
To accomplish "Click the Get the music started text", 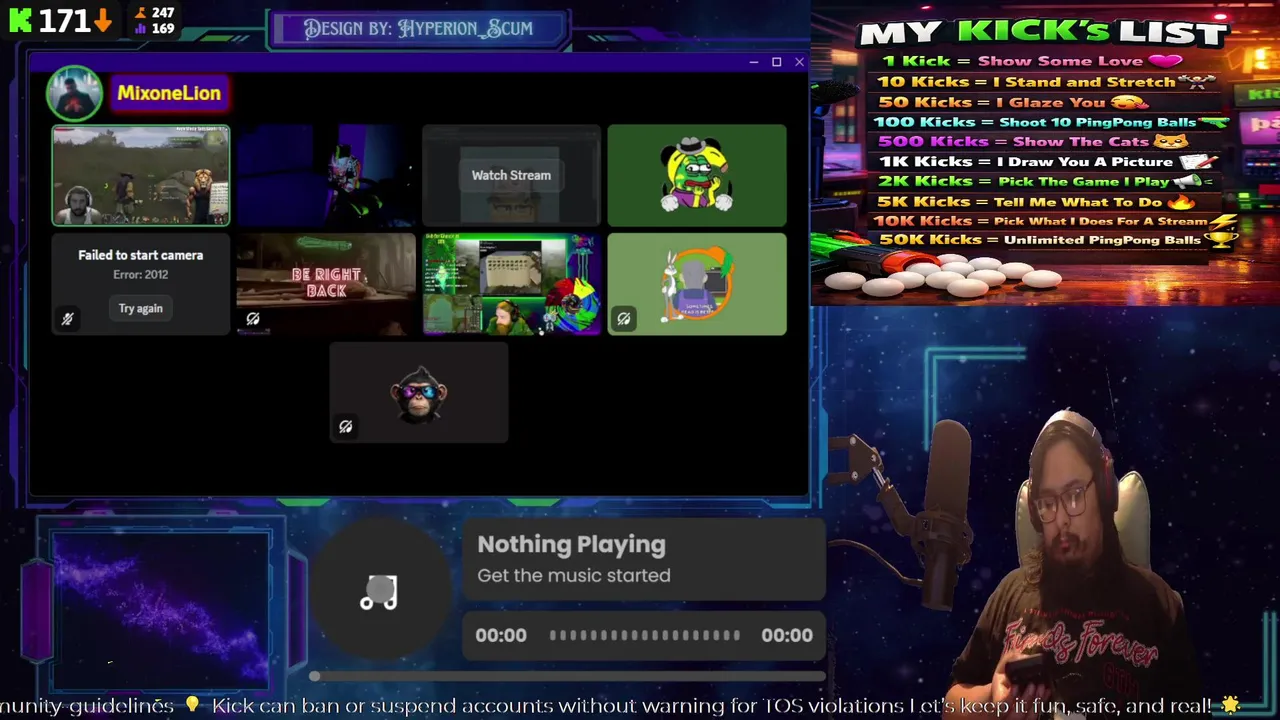I will pyautogui.click(x=574, y=575).
